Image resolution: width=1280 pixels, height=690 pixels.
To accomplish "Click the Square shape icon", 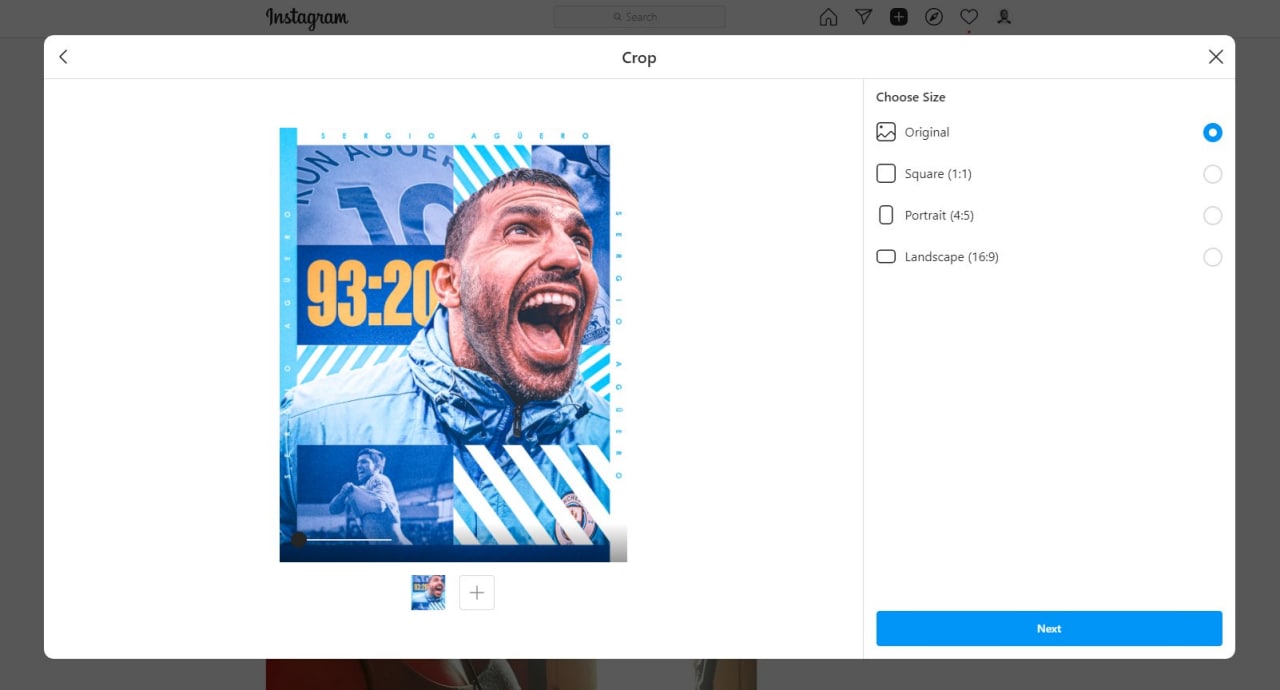I will 886,174.
